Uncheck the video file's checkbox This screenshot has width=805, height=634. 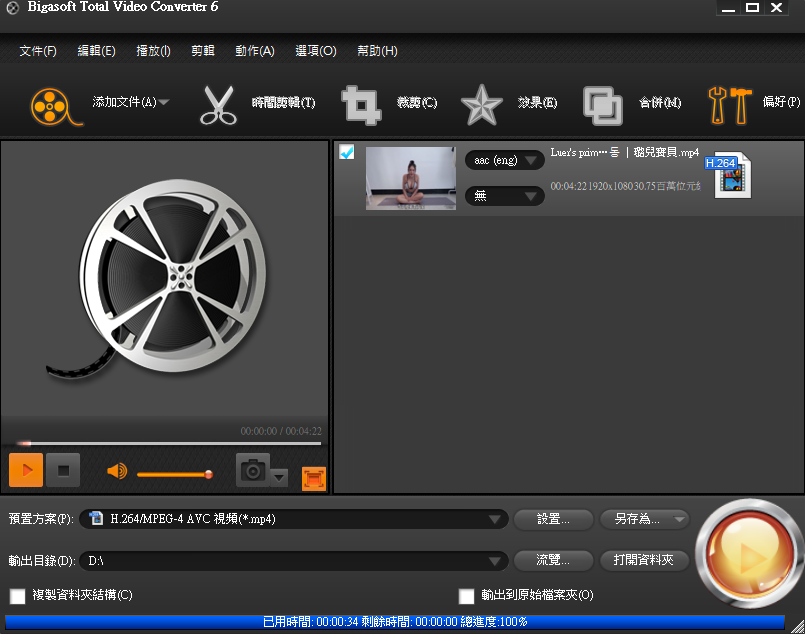click(x=347, y=152)
